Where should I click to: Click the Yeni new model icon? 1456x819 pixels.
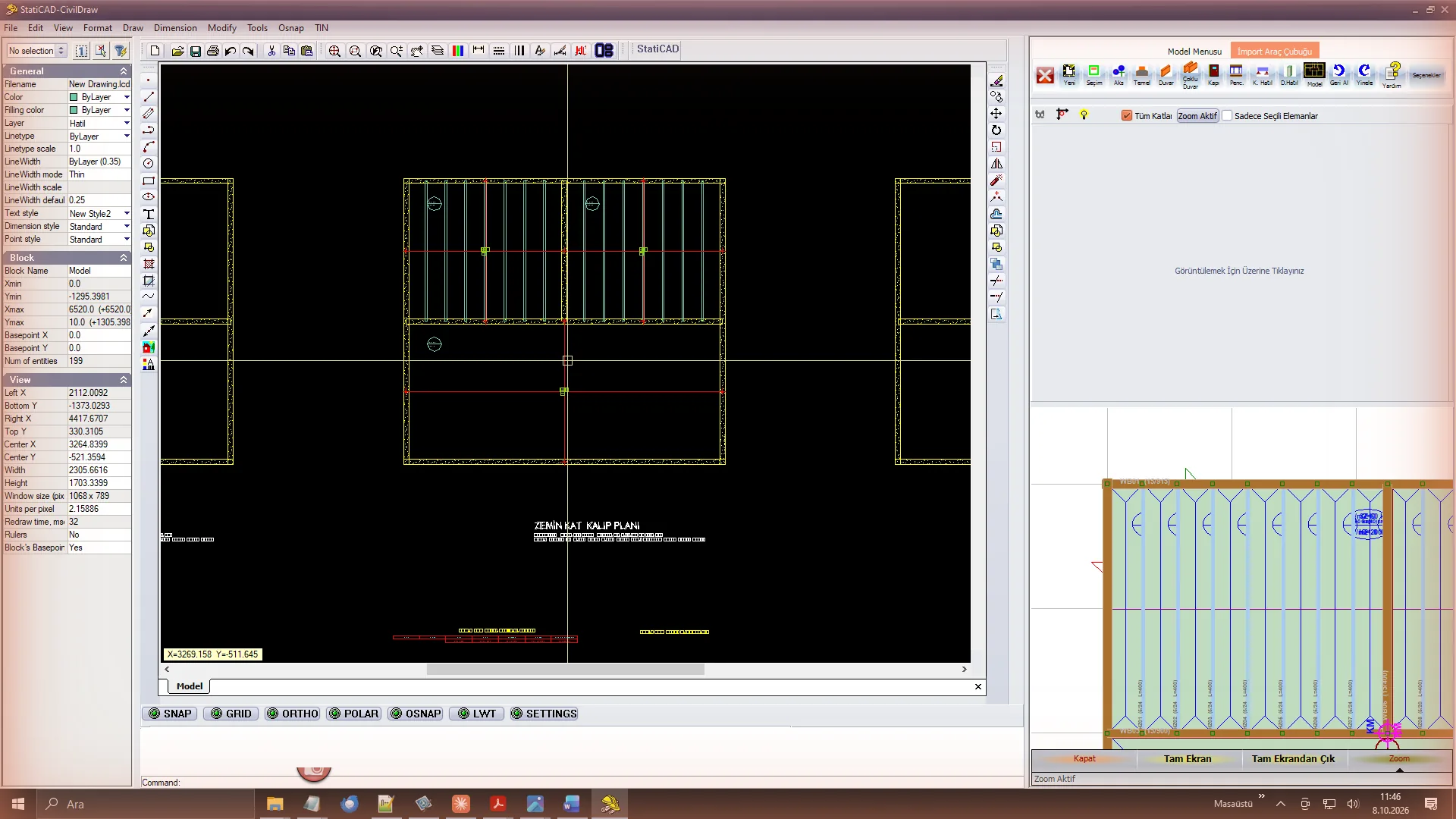coord(1068,74)
